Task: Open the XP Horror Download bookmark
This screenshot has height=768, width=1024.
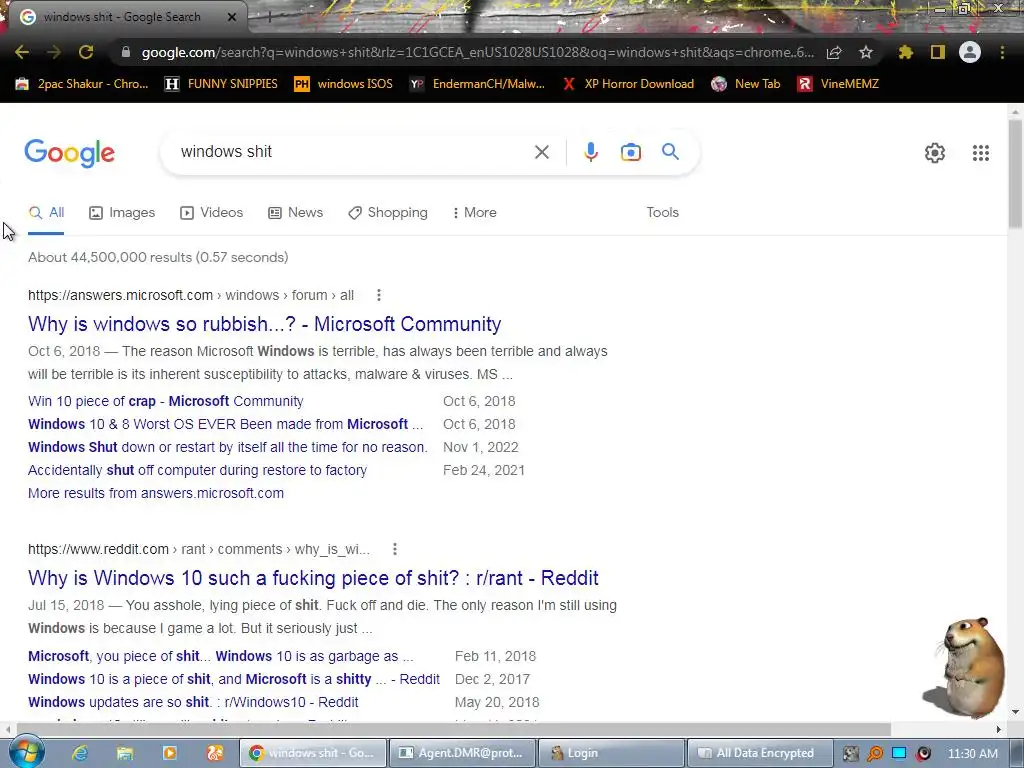Action: coord(628,84)
